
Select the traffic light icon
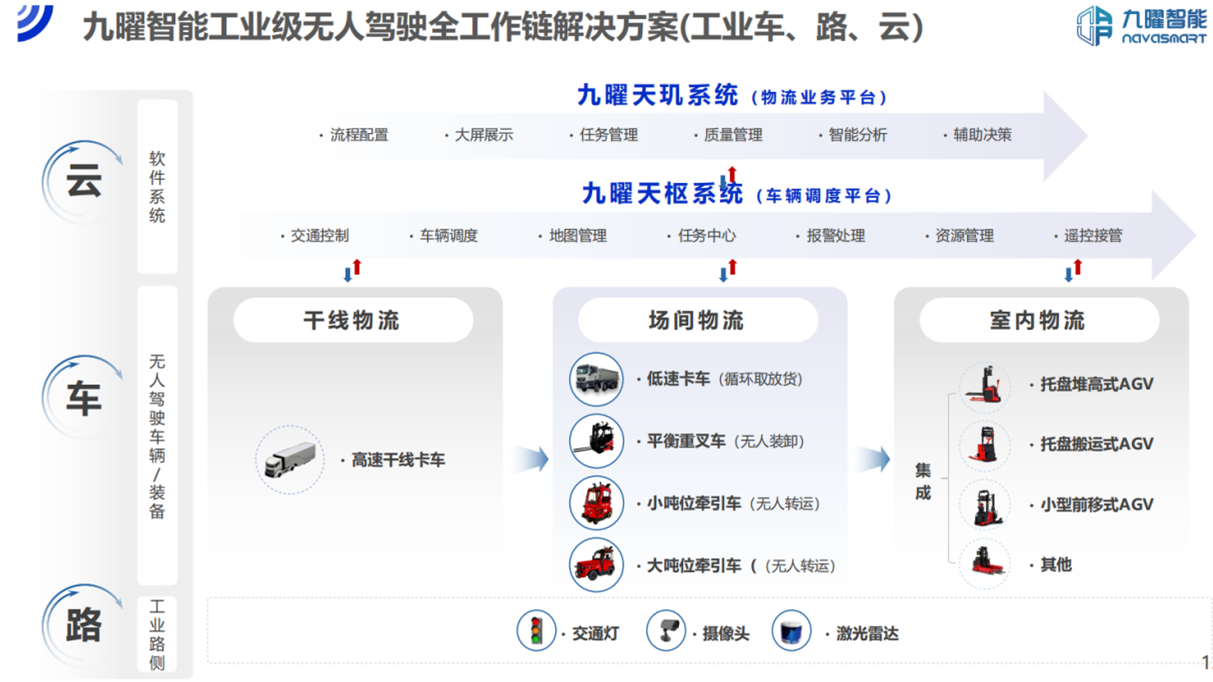click(x=536, y=632)
